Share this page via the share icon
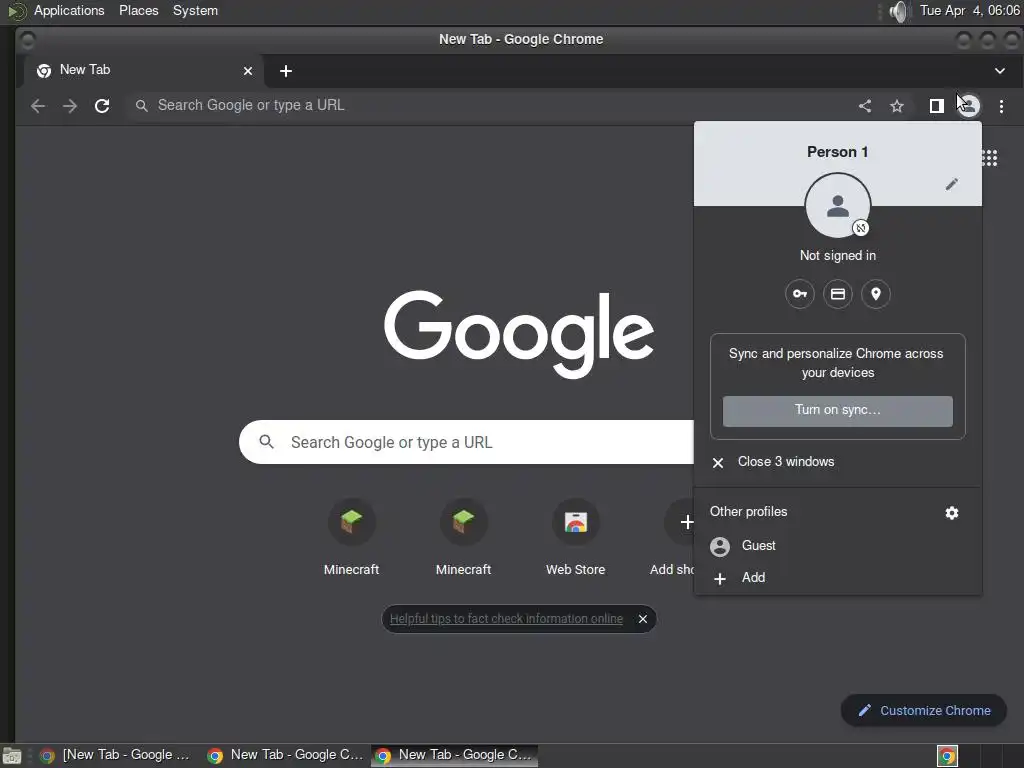 click(x=865, y=106)
